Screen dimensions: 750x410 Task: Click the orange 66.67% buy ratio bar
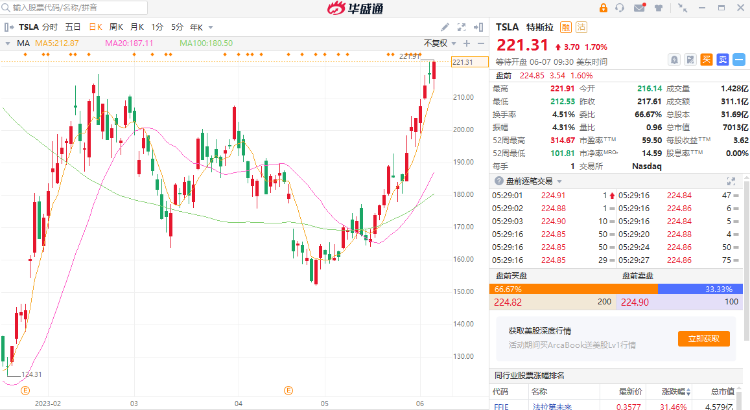click(x=574, y=289)
